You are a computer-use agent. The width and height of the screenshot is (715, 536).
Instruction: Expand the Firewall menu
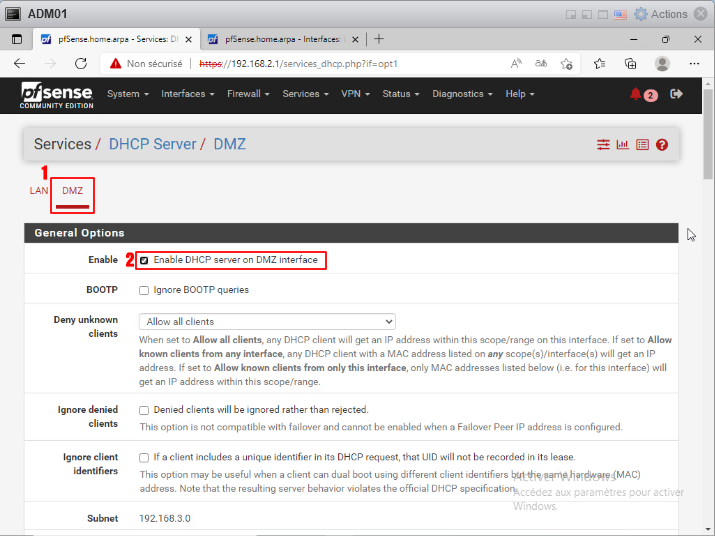(x=248, y=94)
